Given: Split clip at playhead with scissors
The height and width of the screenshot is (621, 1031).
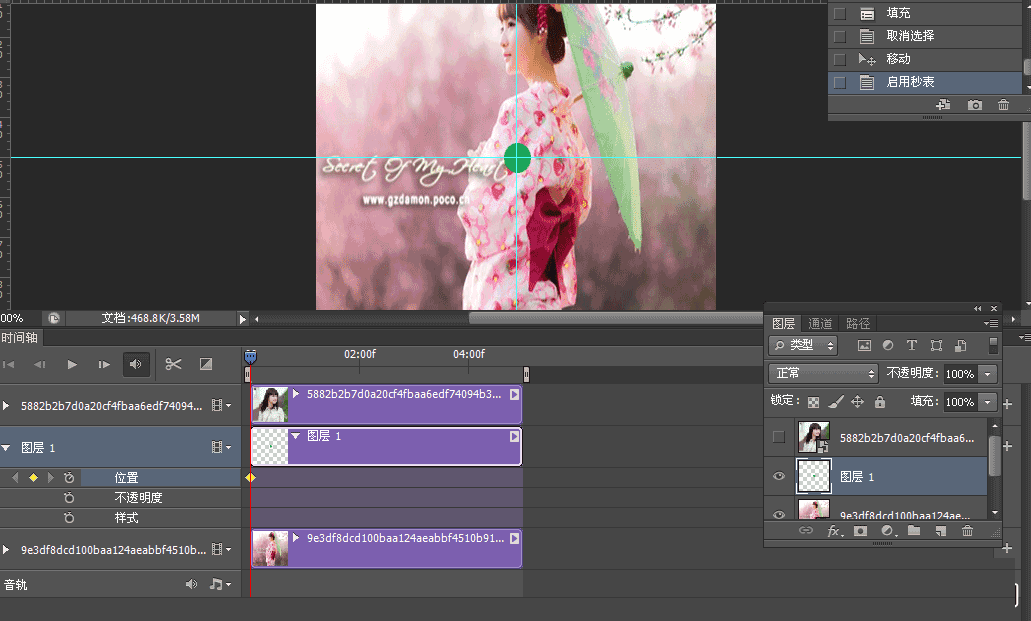Looking at the screenshot, I should point(174,364).
